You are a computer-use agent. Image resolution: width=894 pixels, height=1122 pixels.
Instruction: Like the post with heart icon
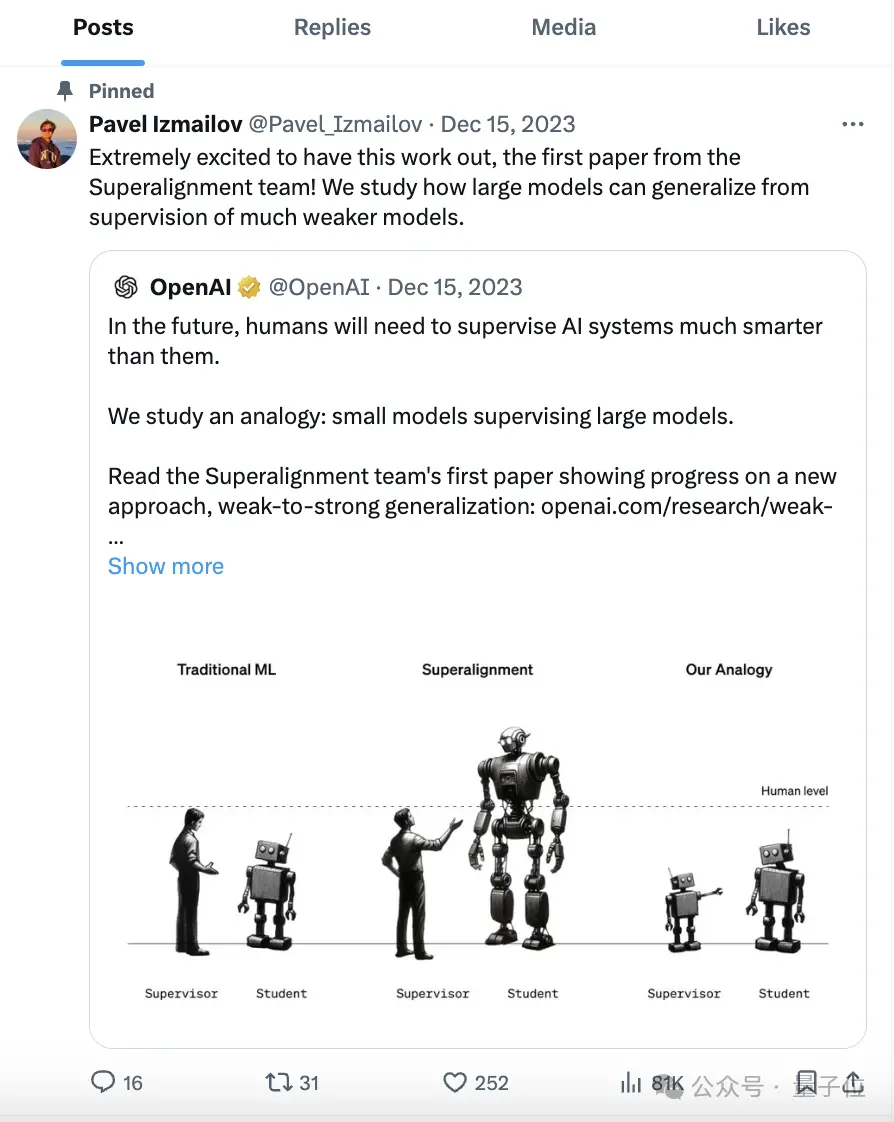[455, 1082]
